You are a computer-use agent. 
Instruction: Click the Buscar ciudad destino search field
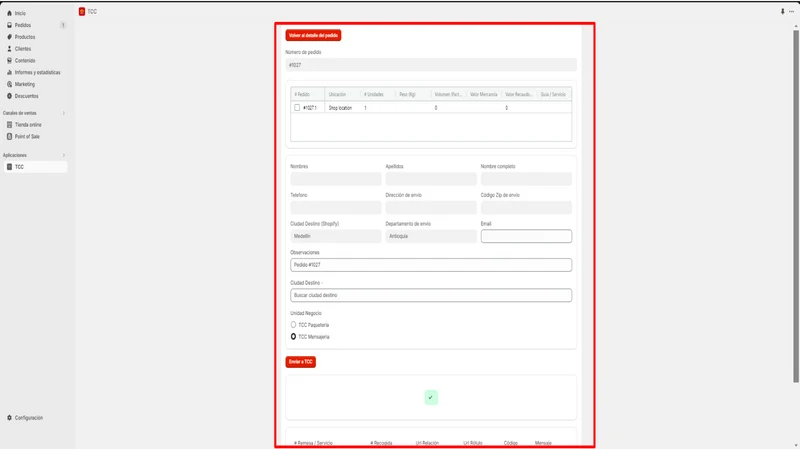pyautogui.click(x=431, y=295)
